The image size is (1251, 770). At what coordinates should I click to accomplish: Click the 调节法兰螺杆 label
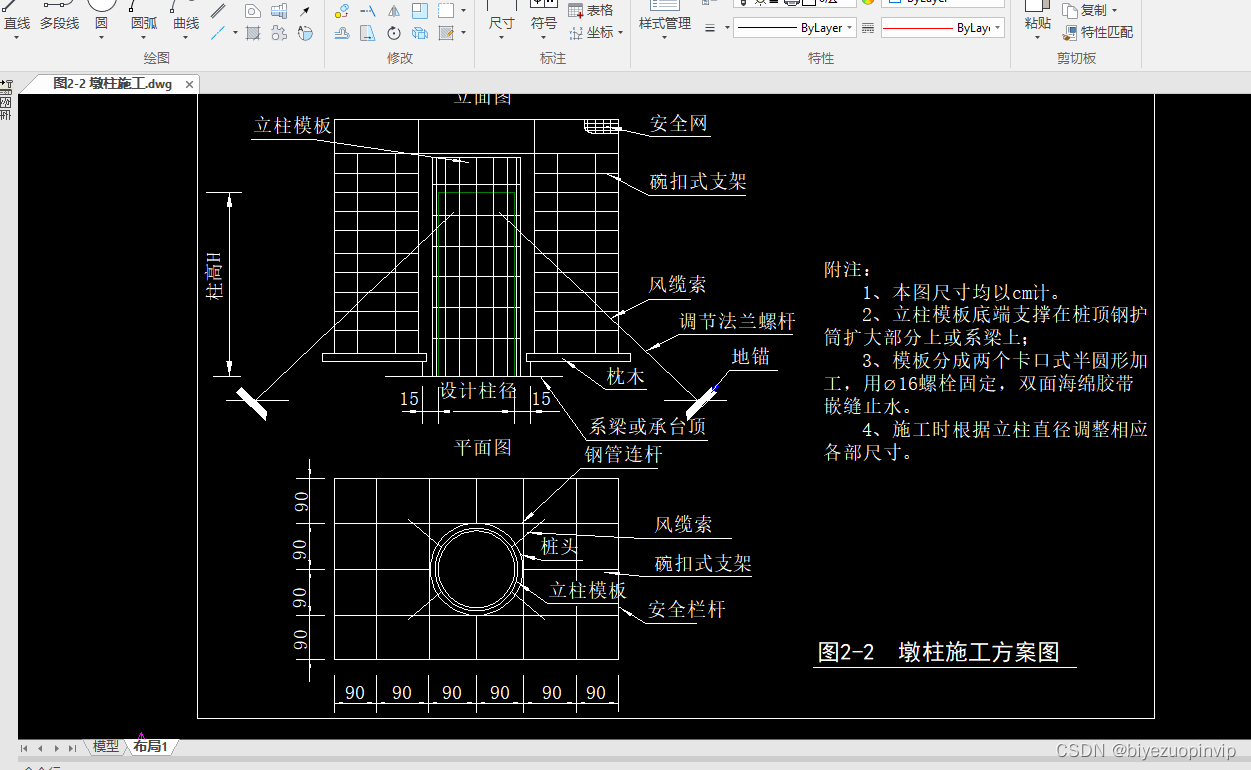(737, 321)
